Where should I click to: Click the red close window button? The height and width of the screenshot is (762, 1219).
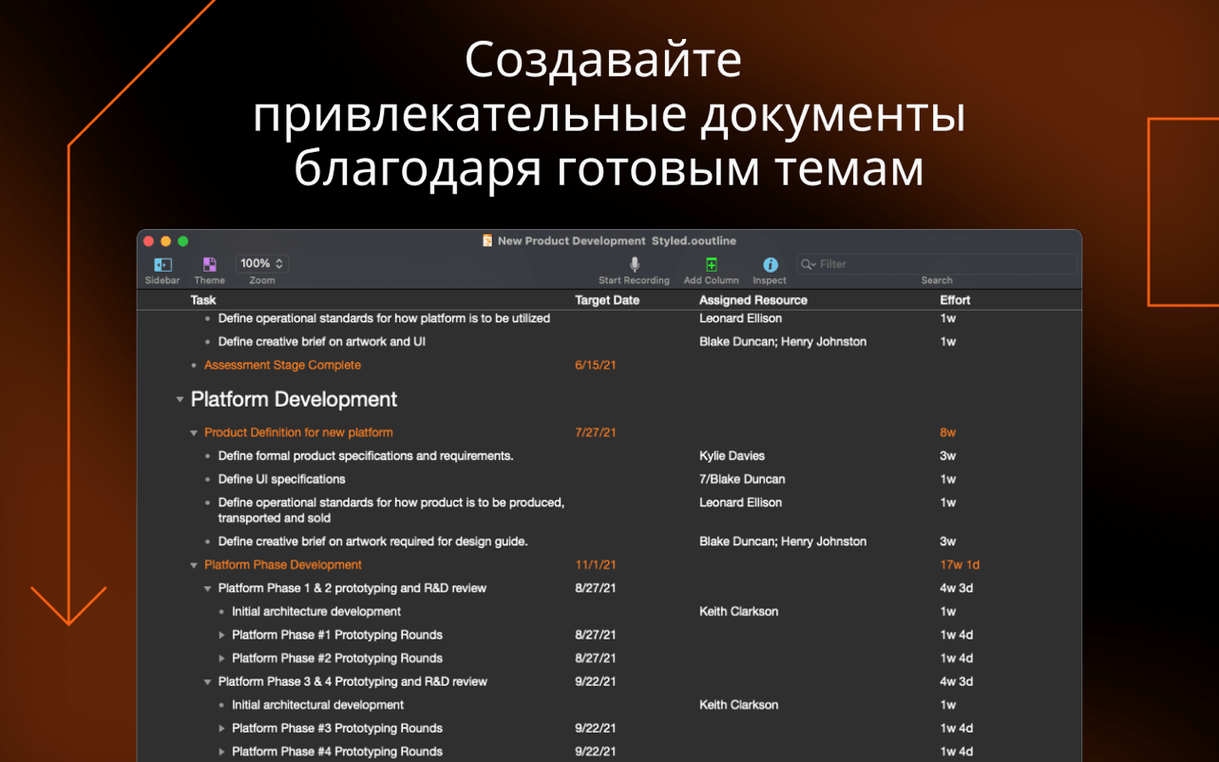coord(149,241)
